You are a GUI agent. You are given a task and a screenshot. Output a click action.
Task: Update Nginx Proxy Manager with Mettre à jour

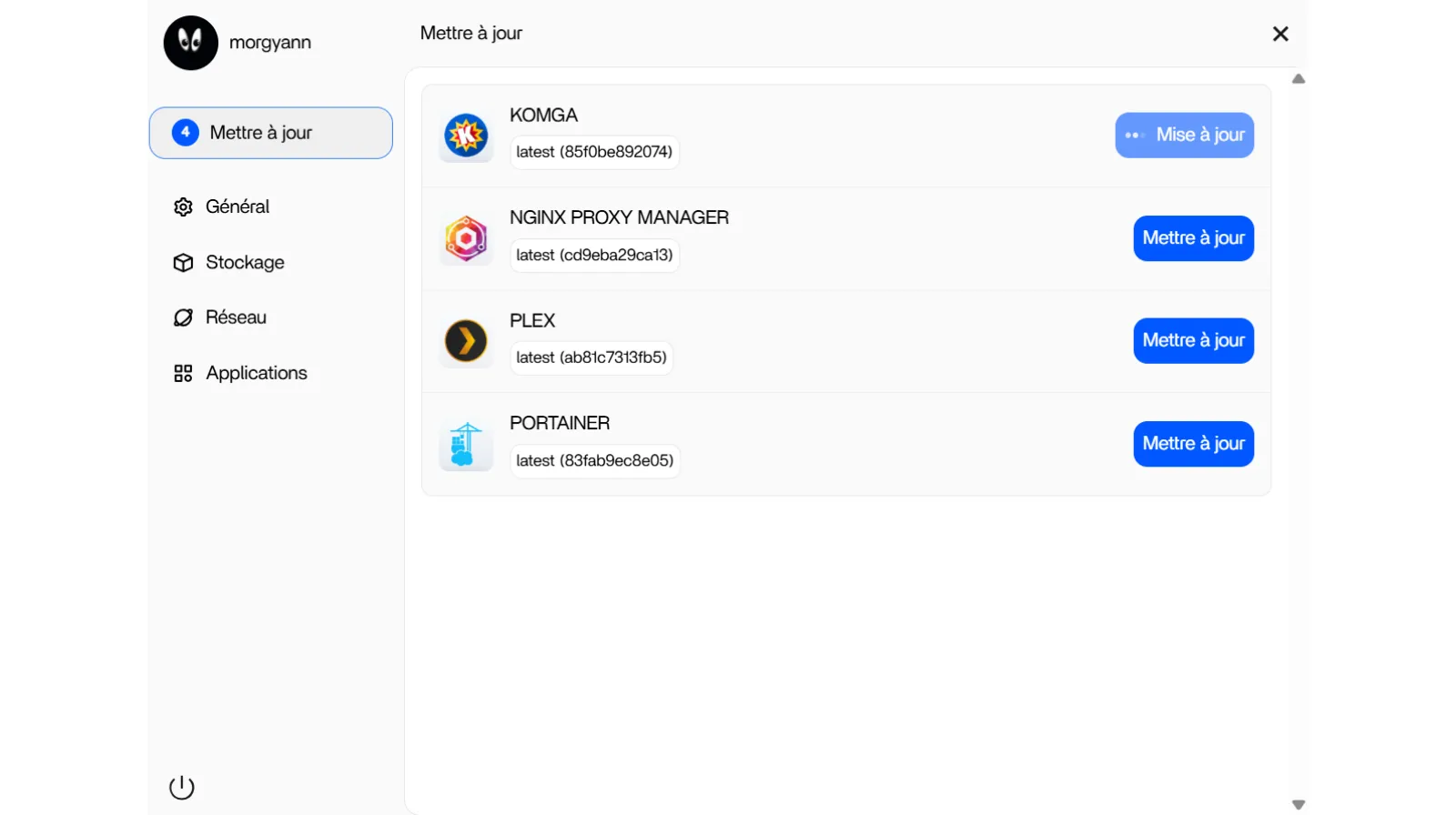coord(1193,238)
